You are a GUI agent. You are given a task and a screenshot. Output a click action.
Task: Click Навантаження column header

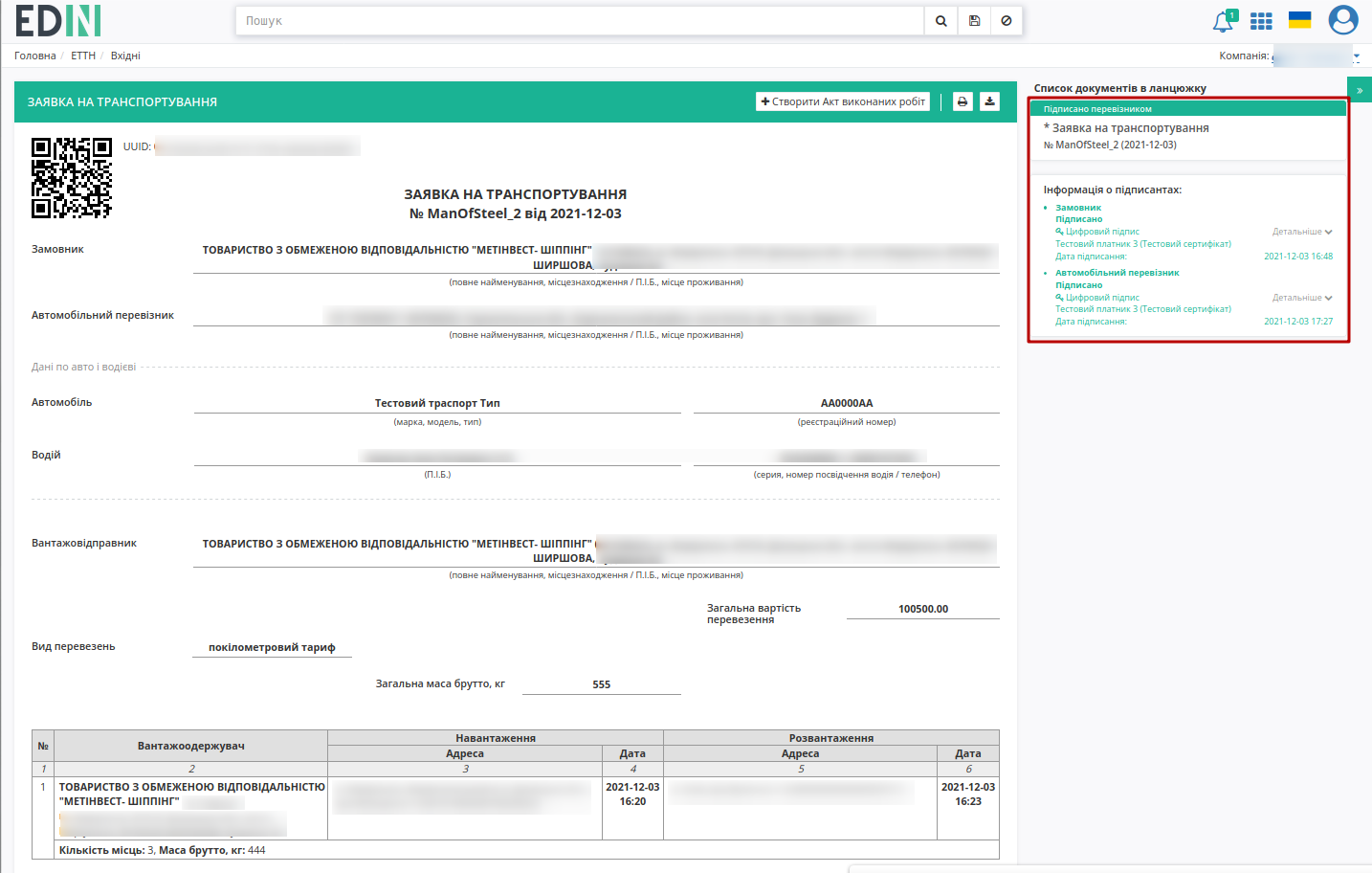pos(496,738)
